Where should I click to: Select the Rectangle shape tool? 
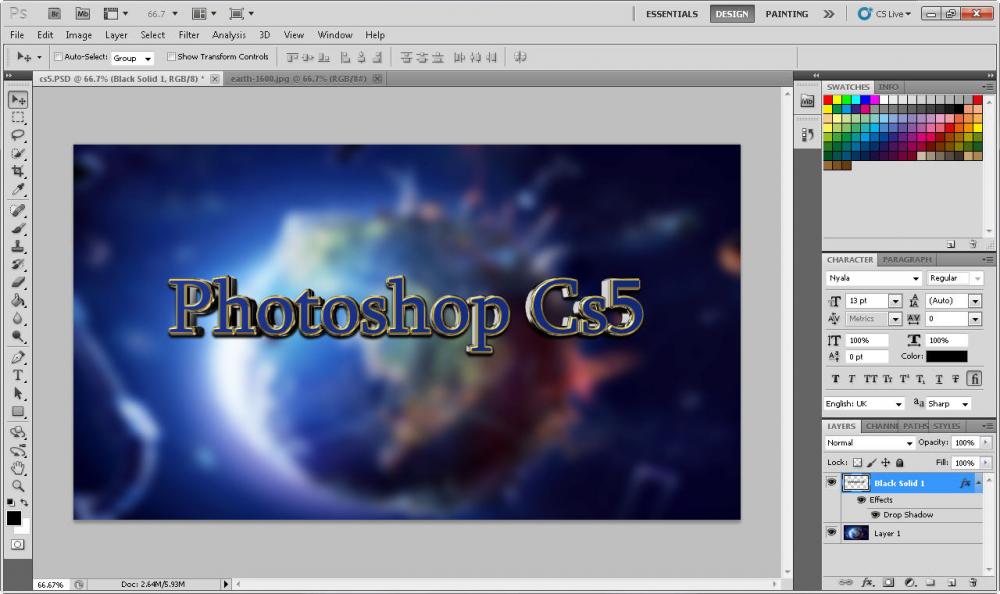click(x=18, y=412)
